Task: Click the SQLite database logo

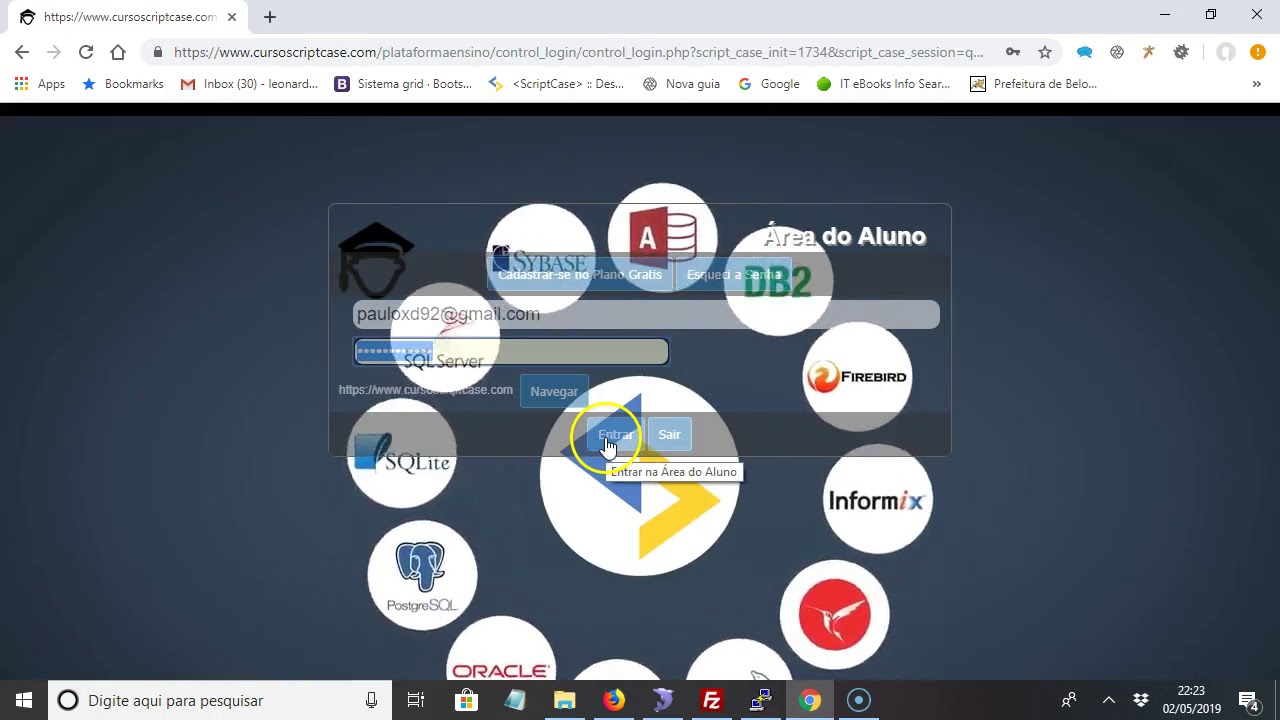Action: pyautogui.click(x=402, y=453)
